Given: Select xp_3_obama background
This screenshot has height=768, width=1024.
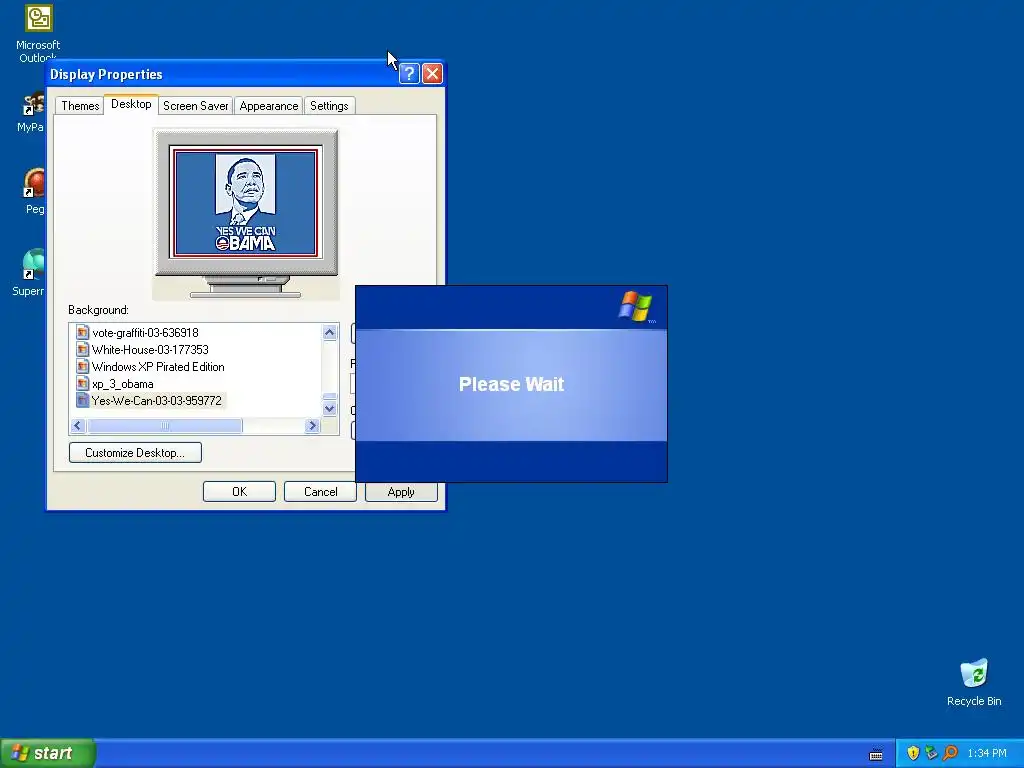Looking at the screenshot, I should pos(123,383).
